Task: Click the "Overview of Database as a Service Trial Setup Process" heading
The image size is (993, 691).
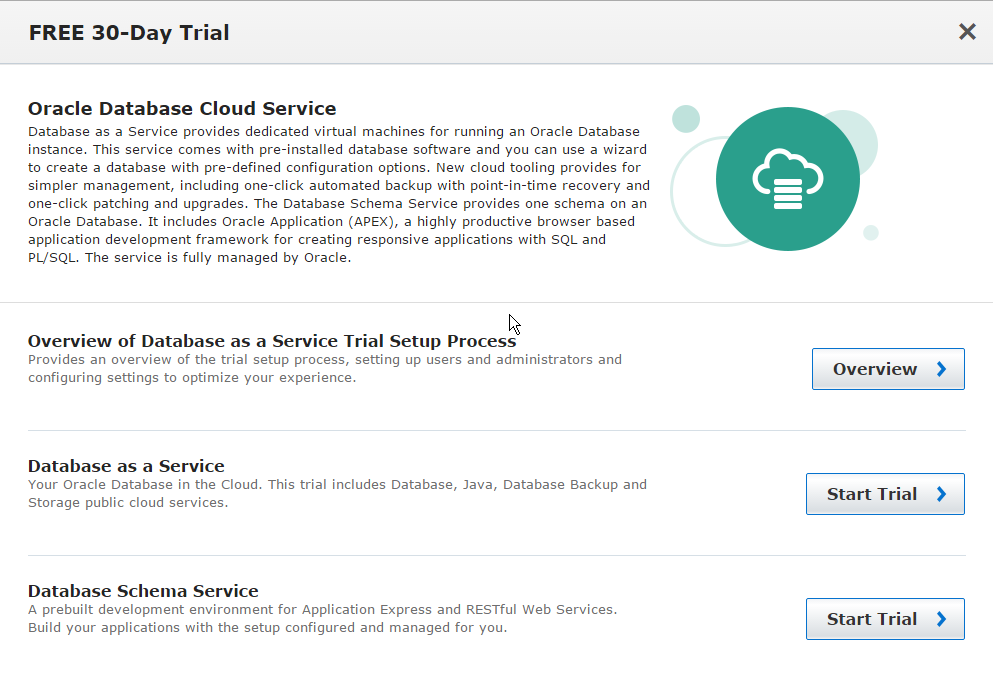Action: [272, 341]
